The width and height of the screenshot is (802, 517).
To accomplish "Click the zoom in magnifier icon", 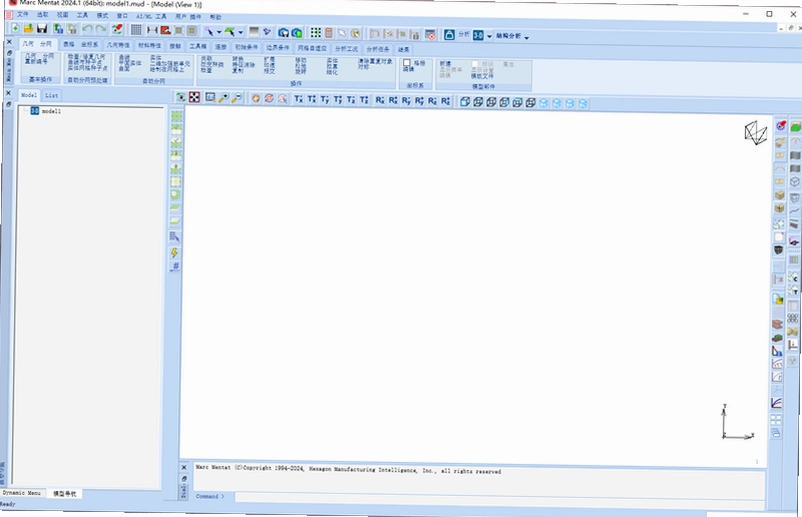I will point(223,98).
